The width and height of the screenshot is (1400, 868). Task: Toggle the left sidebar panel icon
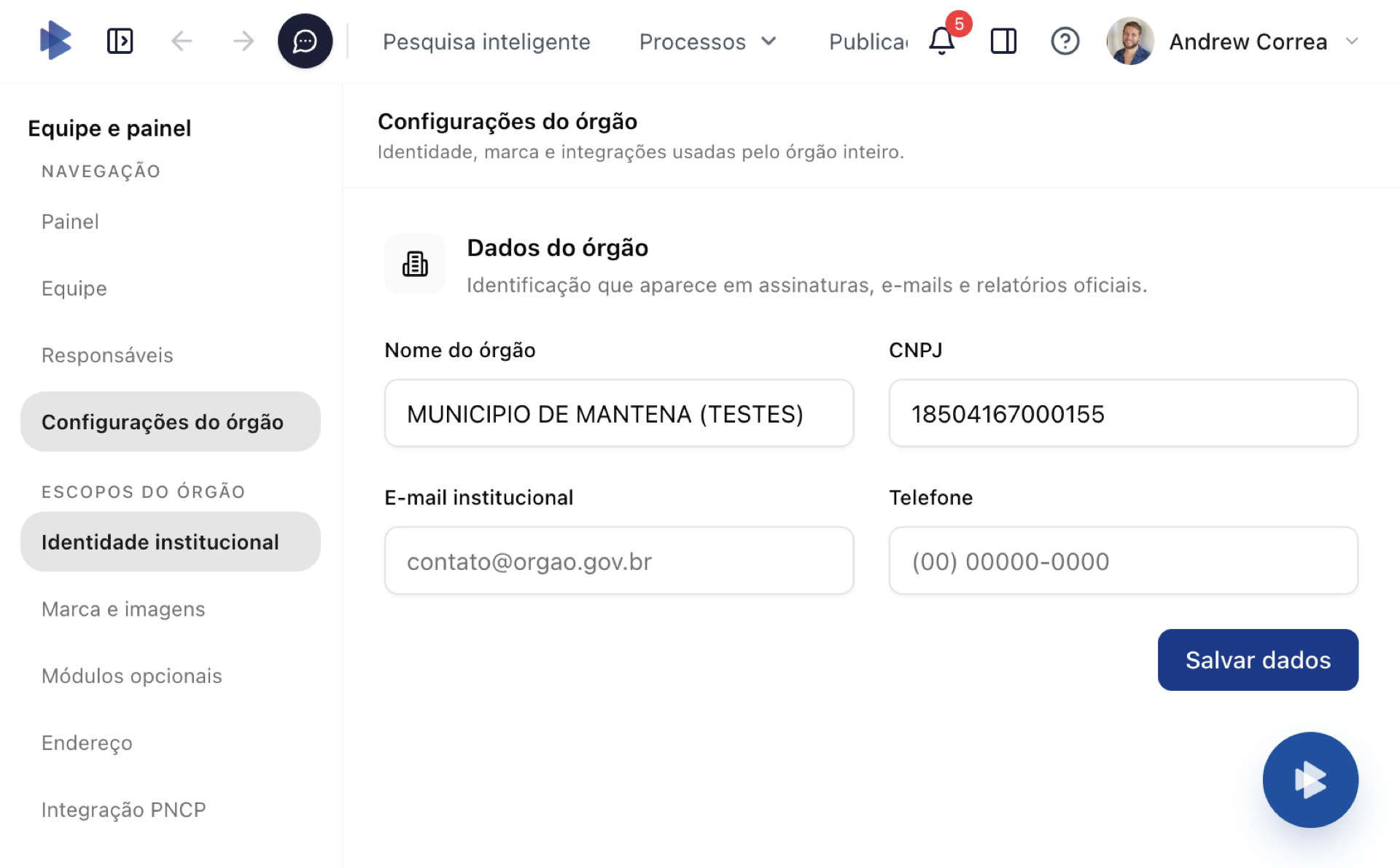[120, 41]
